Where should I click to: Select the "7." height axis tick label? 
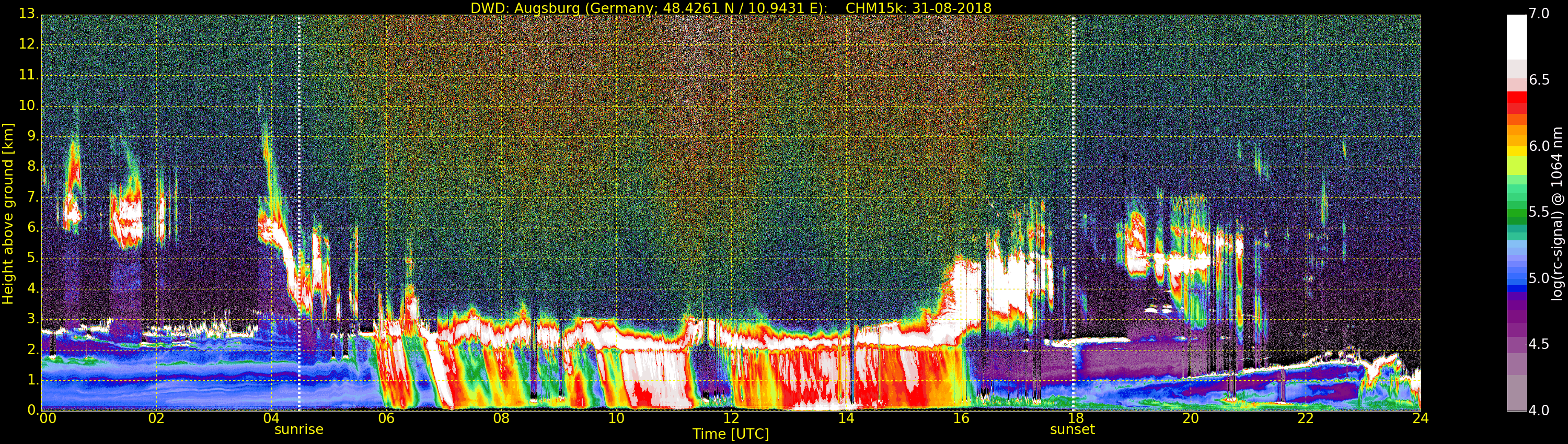[x=33, y=196]
